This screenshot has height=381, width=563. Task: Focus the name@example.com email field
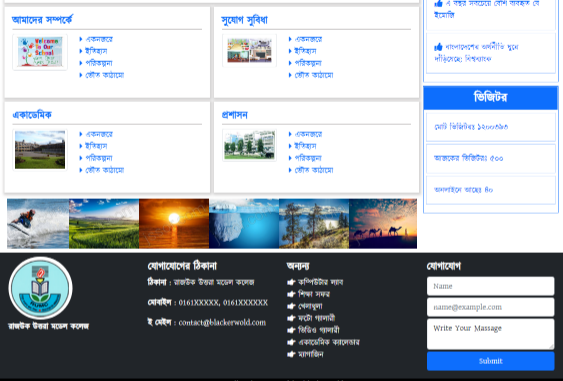[x=490, y=307]
